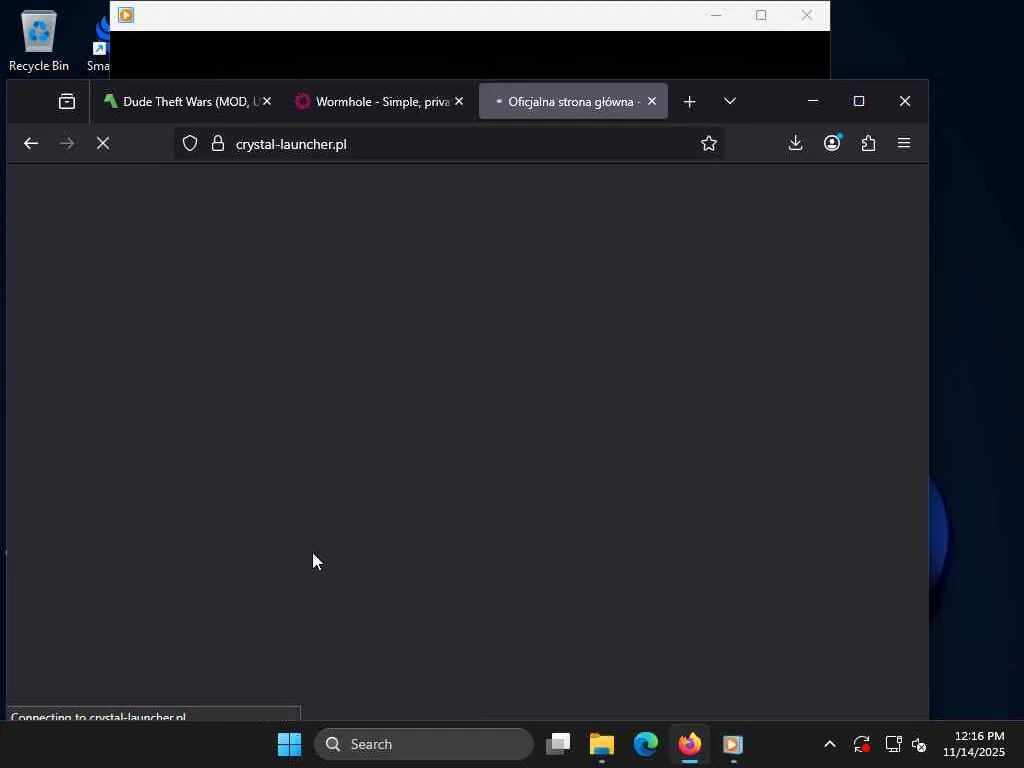1024x768 pixels.
Task: Close the Firefox window
Action: (x=904, y=101)
